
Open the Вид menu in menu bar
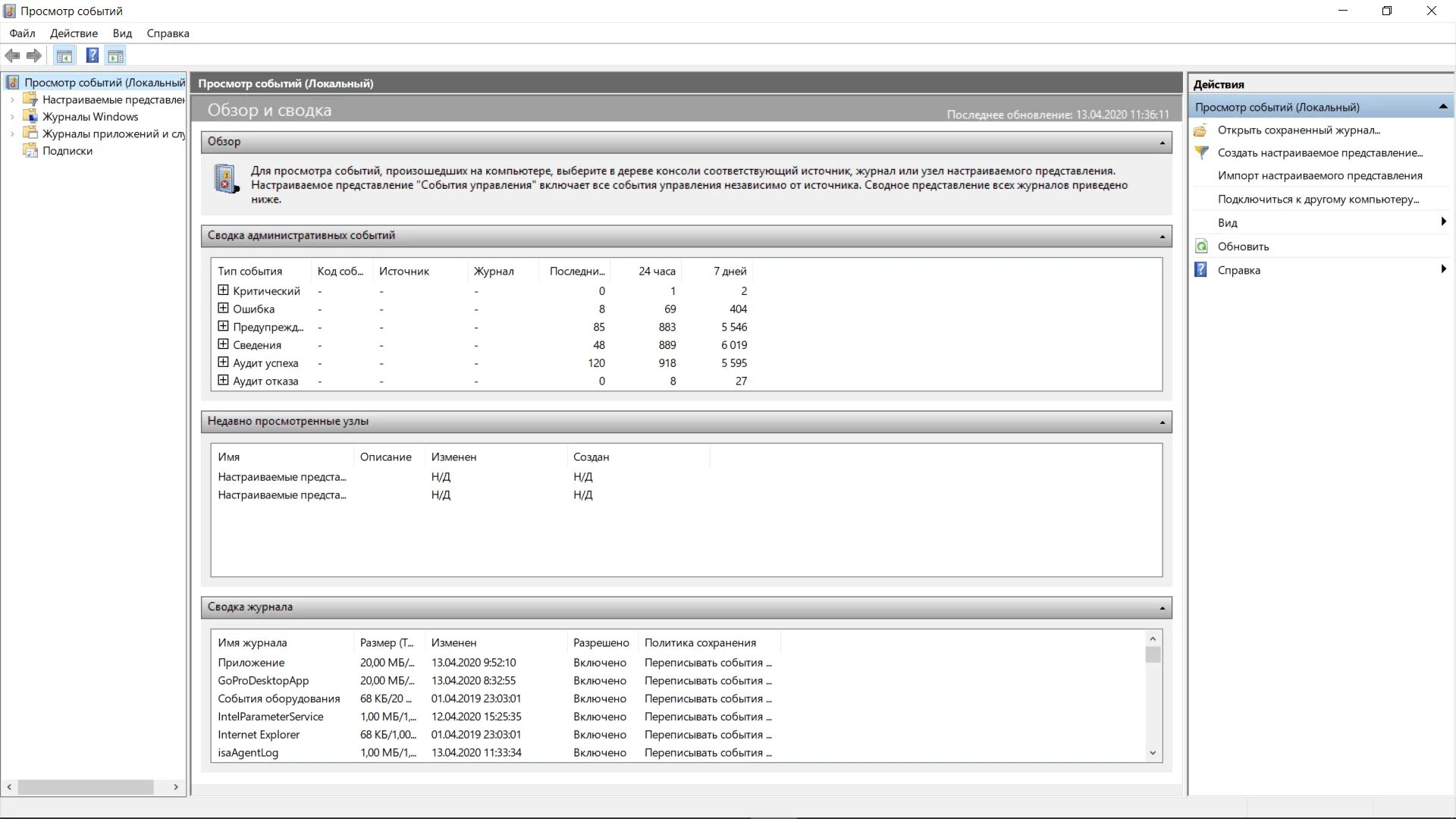122,33
